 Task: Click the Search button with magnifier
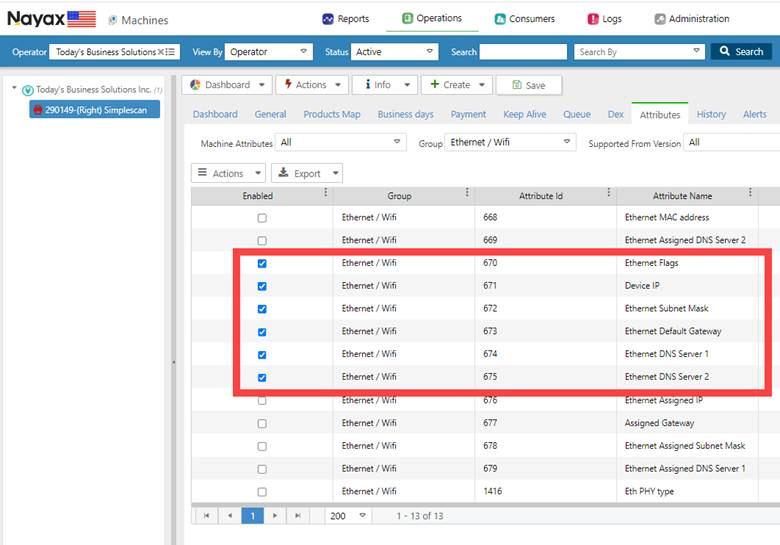[741, 52]
